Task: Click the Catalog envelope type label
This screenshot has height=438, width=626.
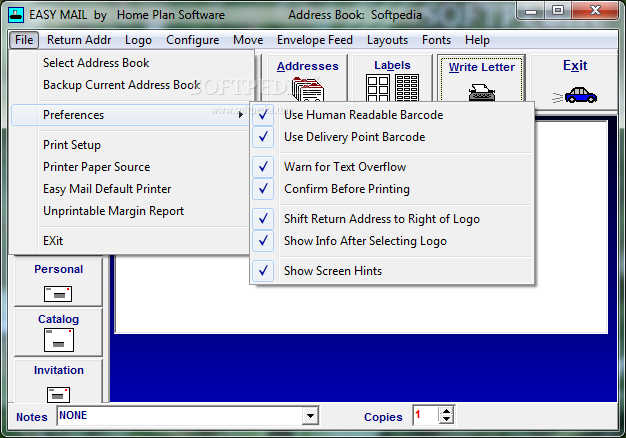Action: click(59, 319)
